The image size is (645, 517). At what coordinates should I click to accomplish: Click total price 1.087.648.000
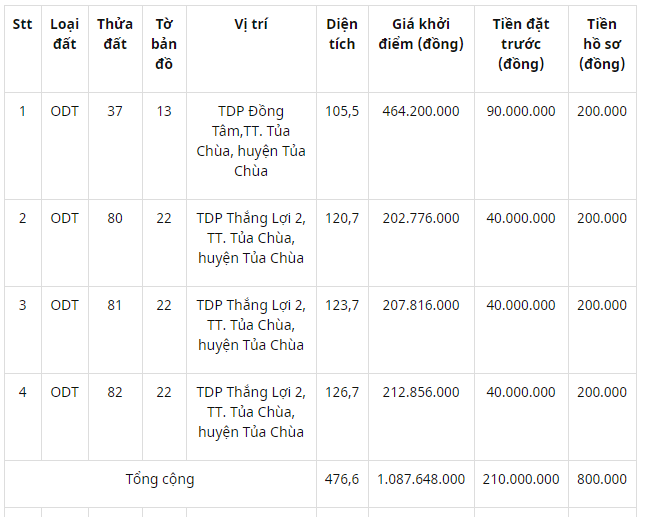click(x=421, y=479)
